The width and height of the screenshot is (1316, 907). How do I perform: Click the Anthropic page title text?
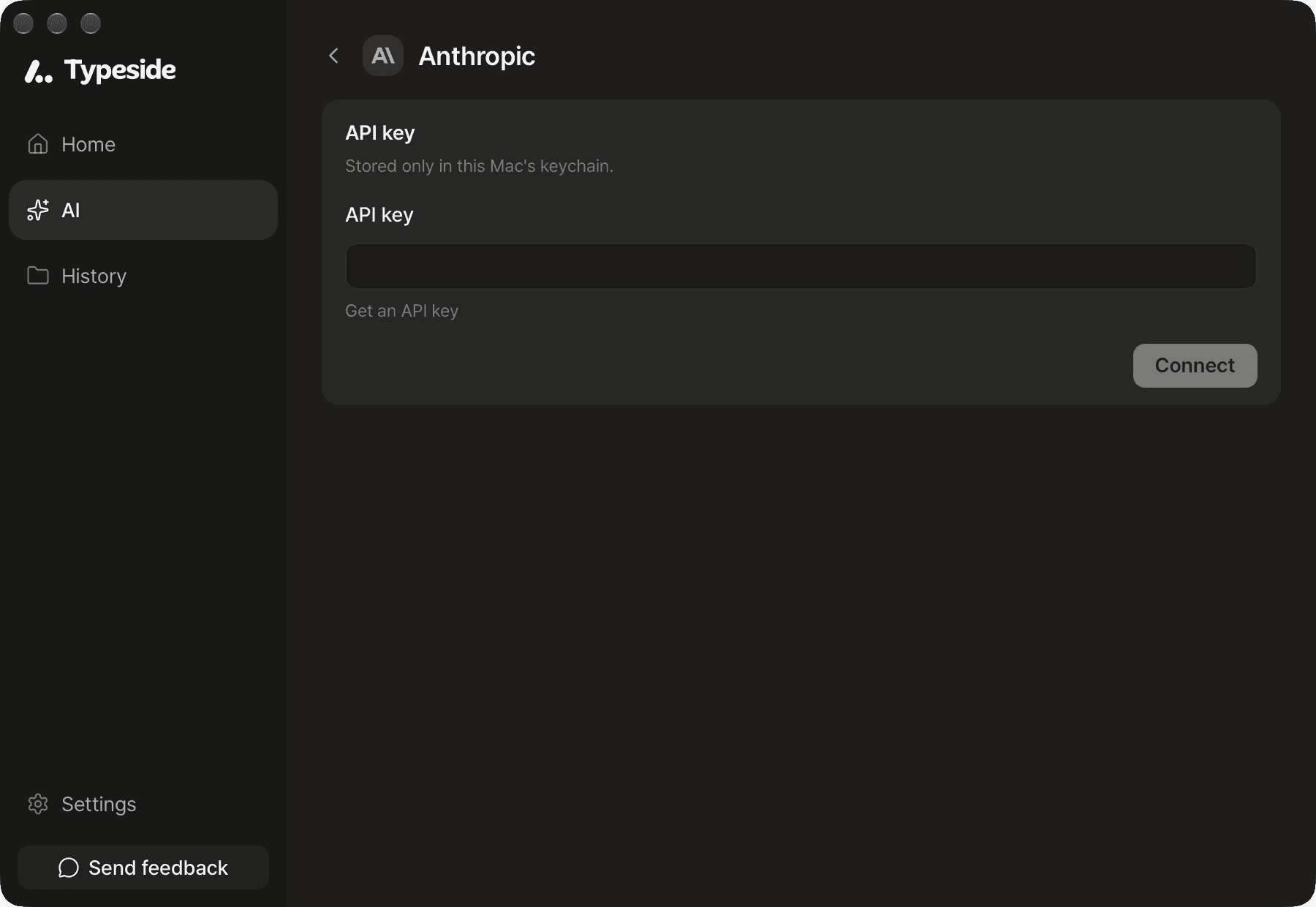477,56
